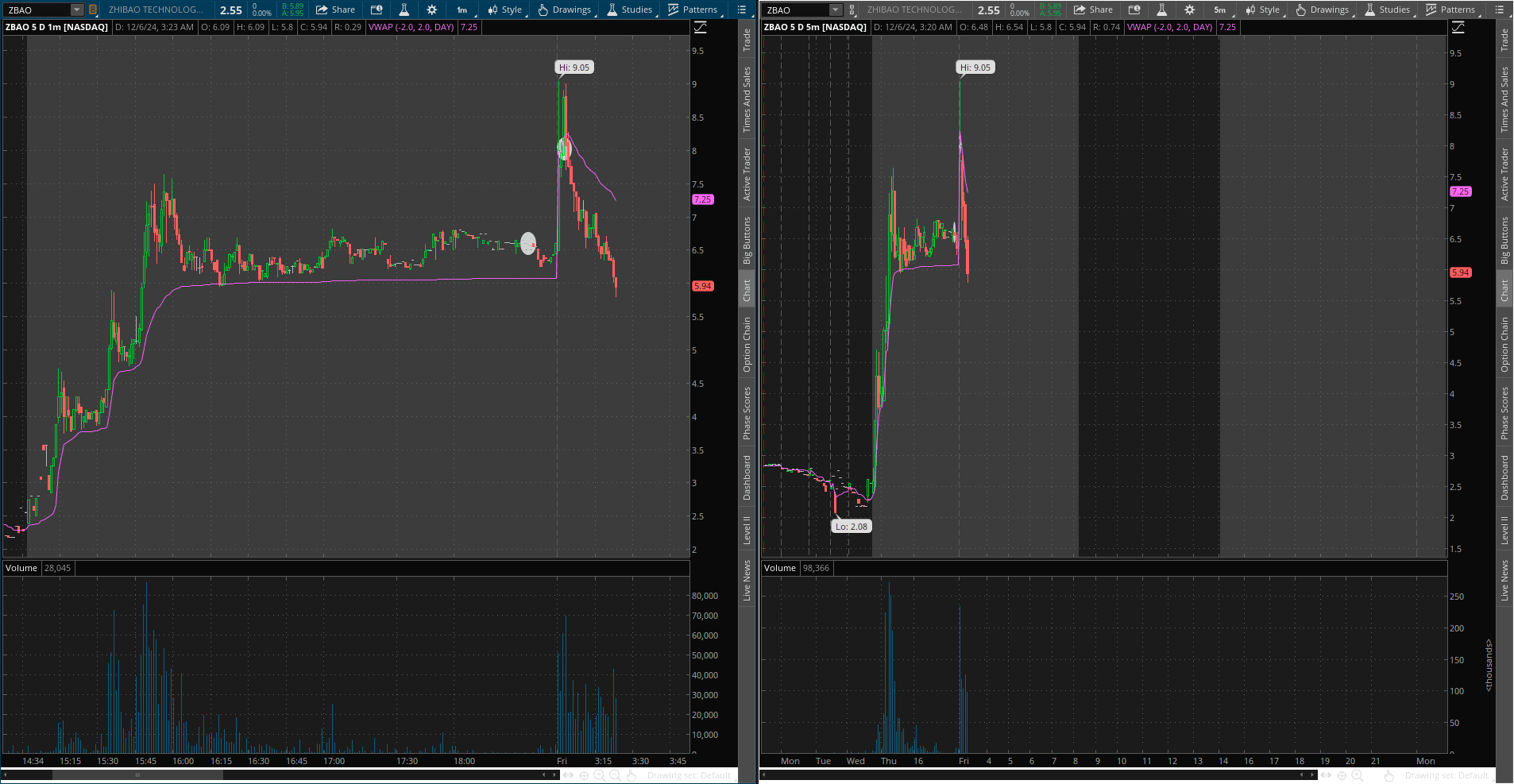Open chart settings gear in right chart
Viewport: 1514px width, 784px height.
pyautogui.click(x=1190, y=10)
